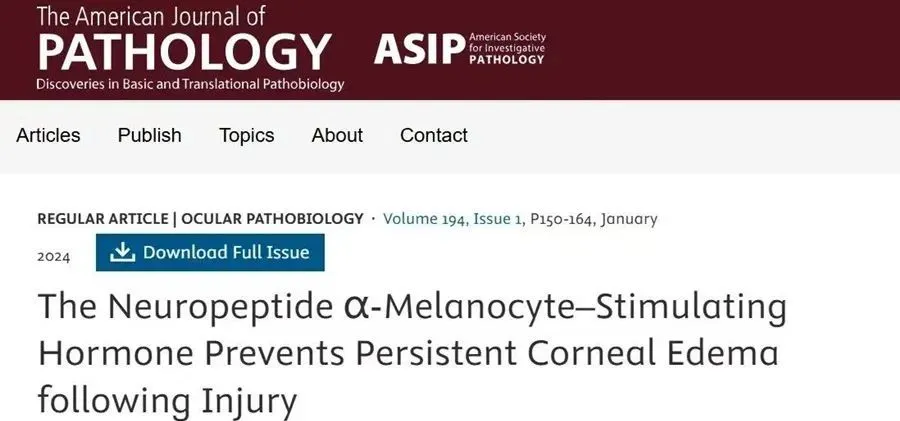900x421 pixels.
Task: Click the 'American Society for Investigative Pathology' text
Action: pyautogui.click(x=507, y=48)
